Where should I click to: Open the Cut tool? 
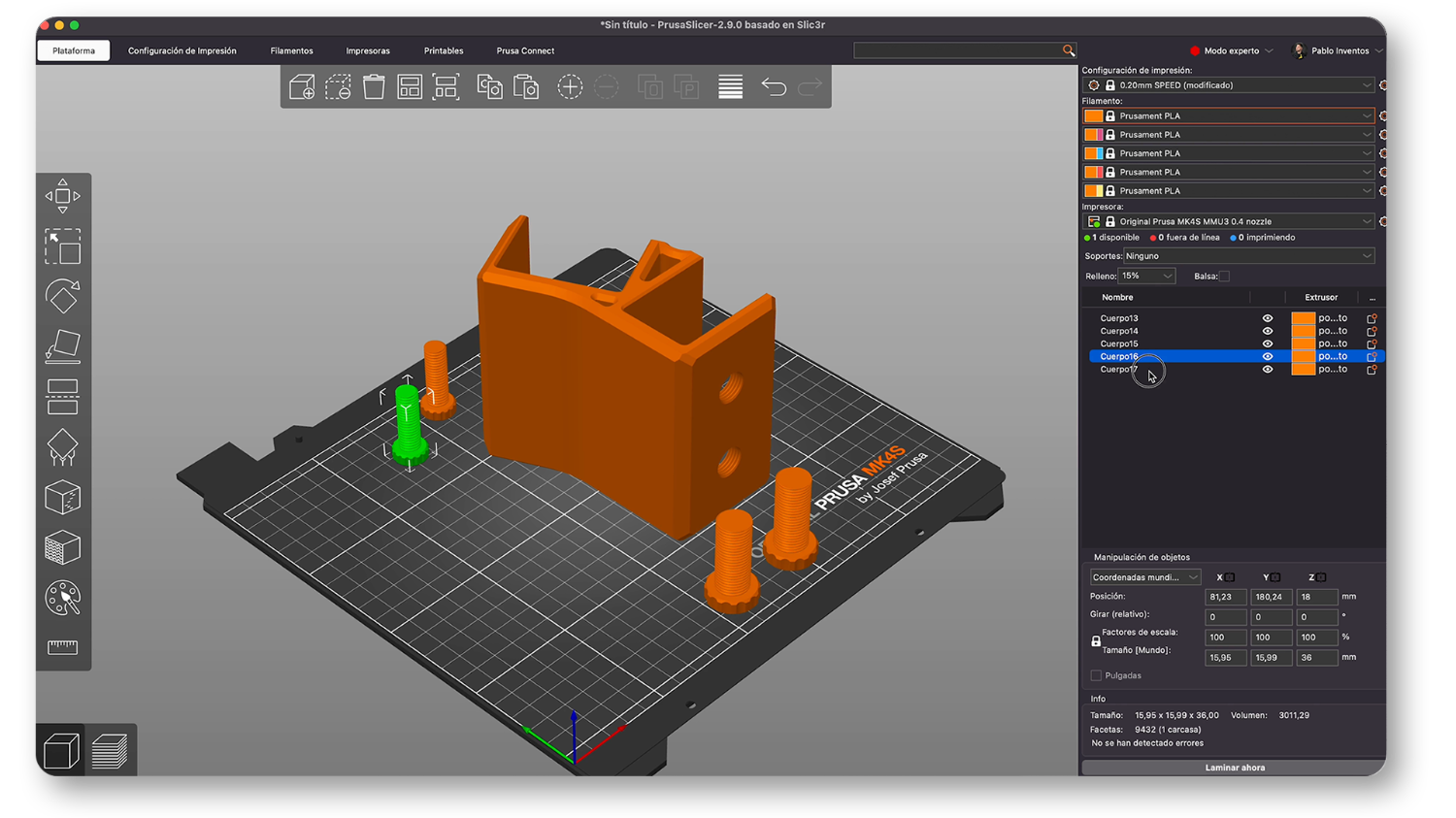click(x=62, y=398)
